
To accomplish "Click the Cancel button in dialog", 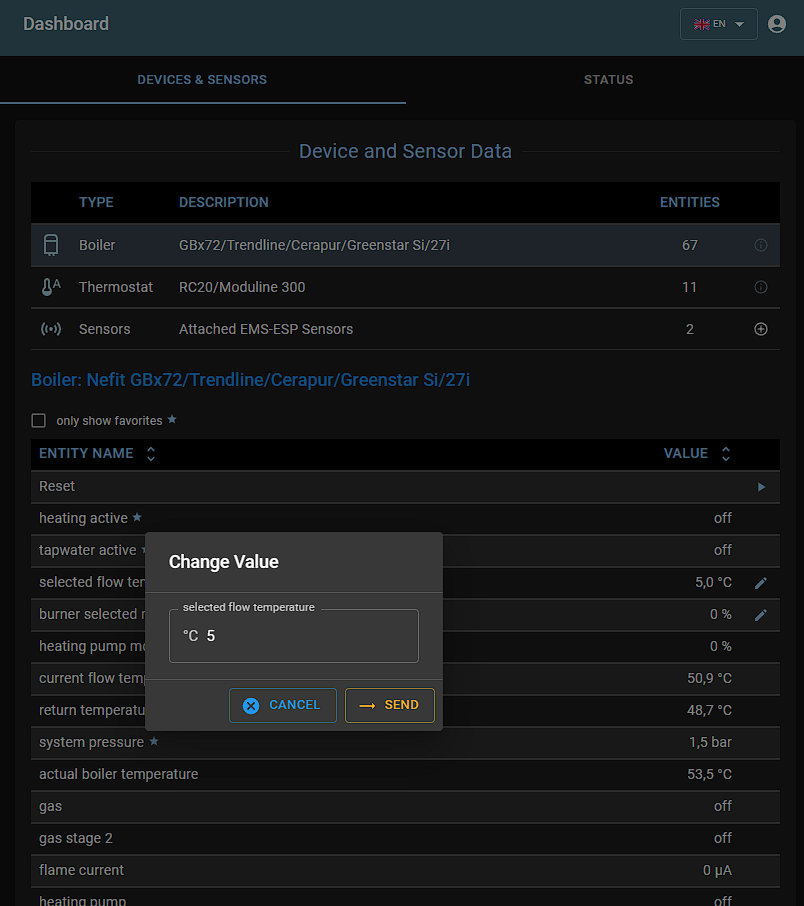I will (283, 705).
